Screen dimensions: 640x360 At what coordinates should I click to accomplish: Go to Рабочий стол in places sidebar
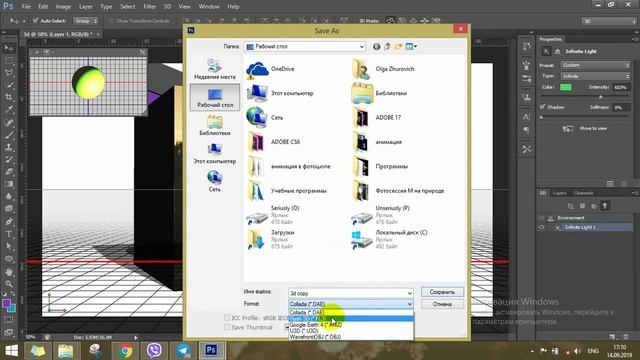coord(215,97)
